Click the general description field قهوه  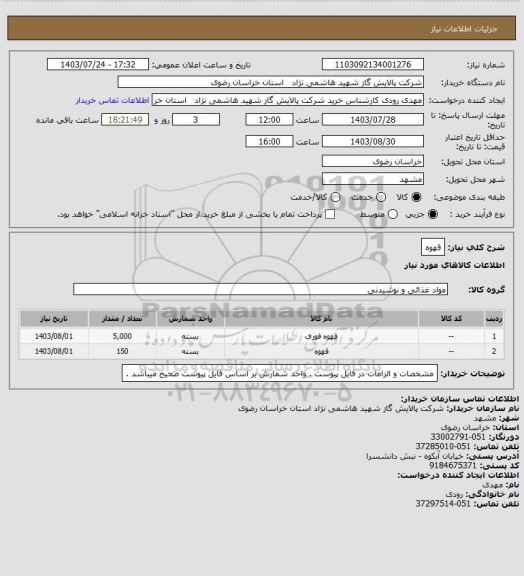click(x=433, y=248)
